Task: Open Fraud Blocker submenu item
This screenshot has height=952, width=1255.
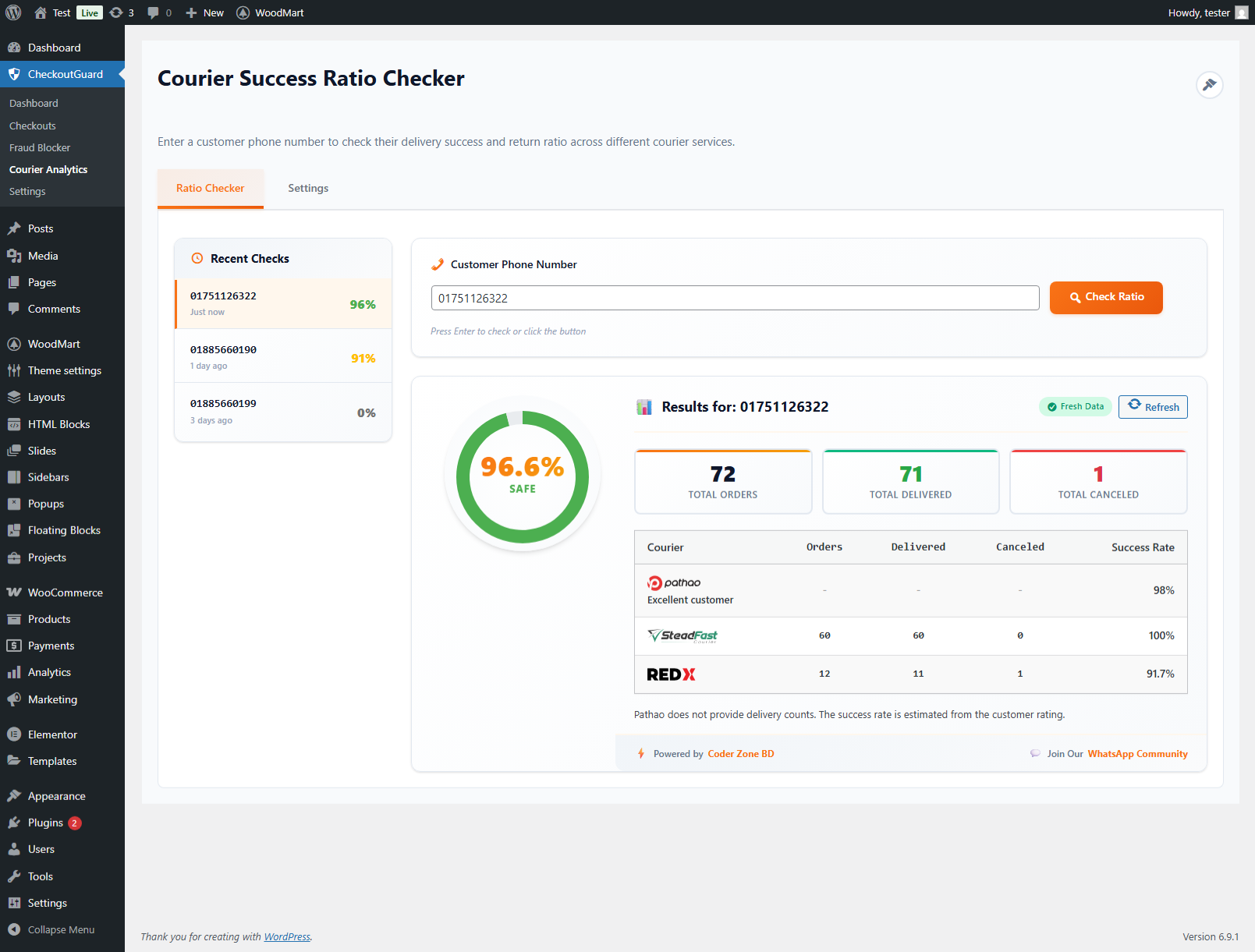Action: pos(40,147)
